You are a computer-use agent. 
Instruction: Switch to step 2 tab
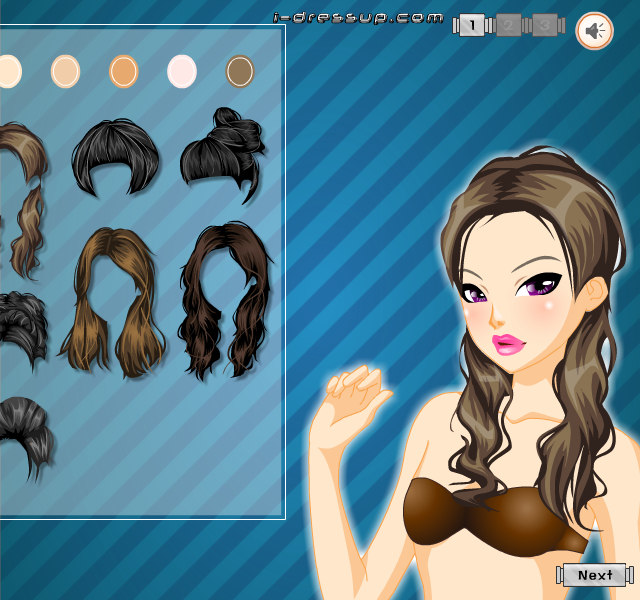(x=509, y=25)
